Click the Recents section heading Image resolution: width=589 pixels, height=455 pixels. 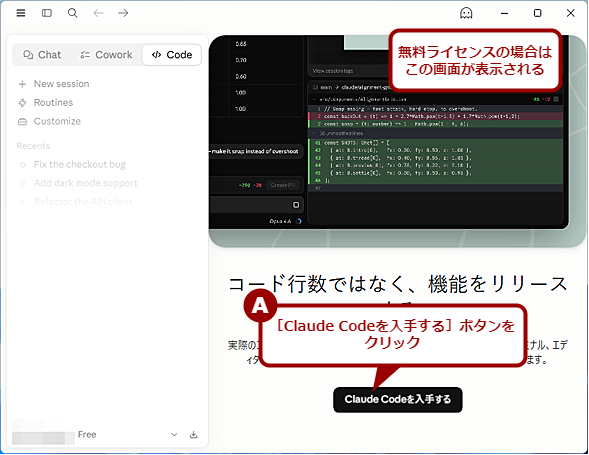point(33,146)
